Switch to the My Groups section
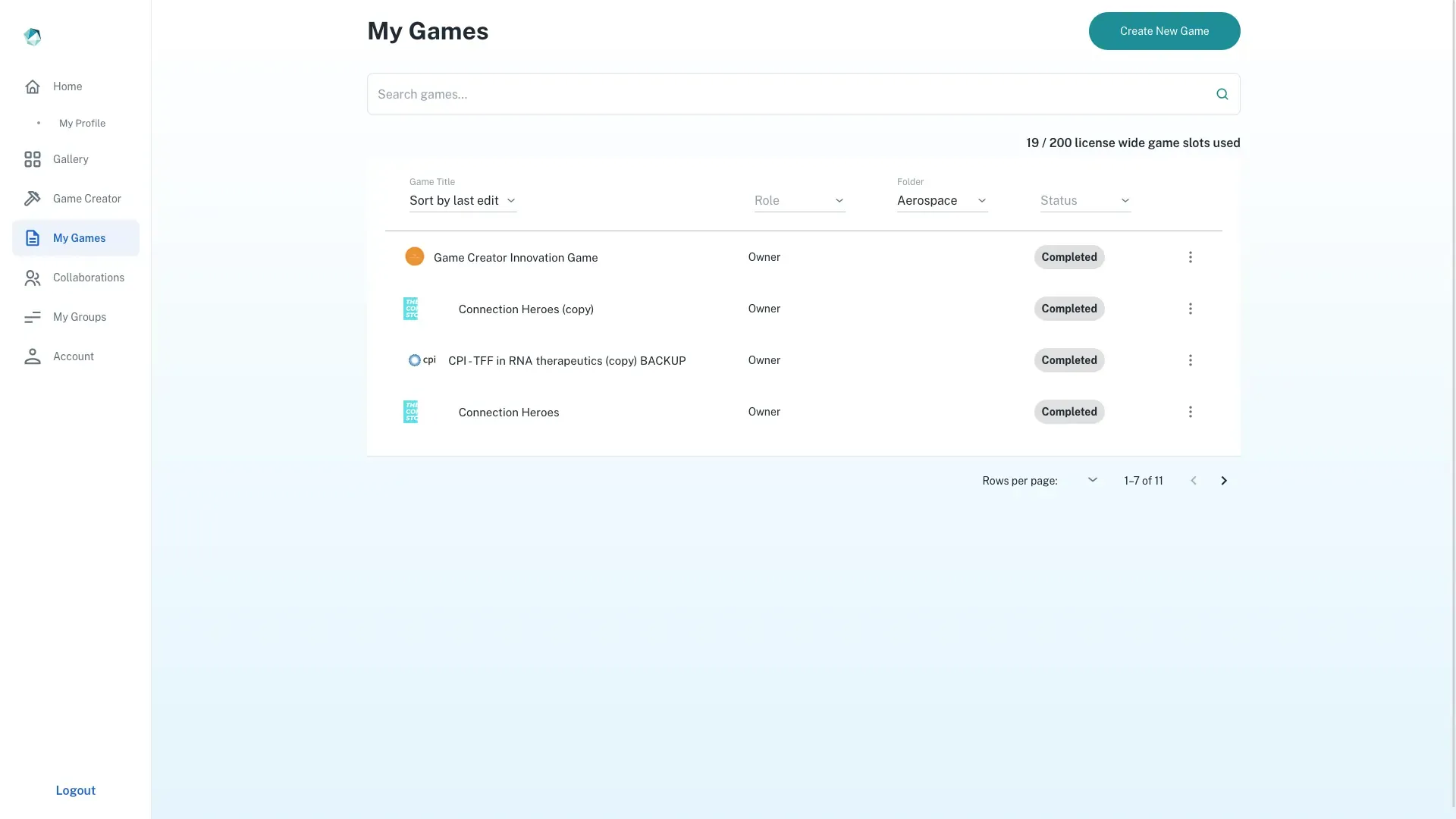The image size is (1456, 819). 79,317
